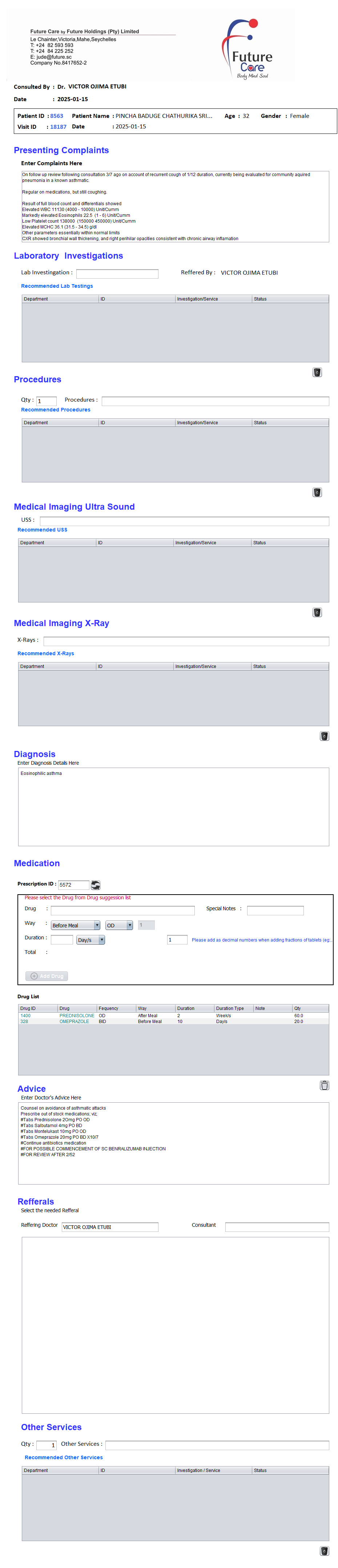This screenshot has width=338, height=1568.
Task: Click delete icon under X-Ray table
Action: tap(324, 736)
